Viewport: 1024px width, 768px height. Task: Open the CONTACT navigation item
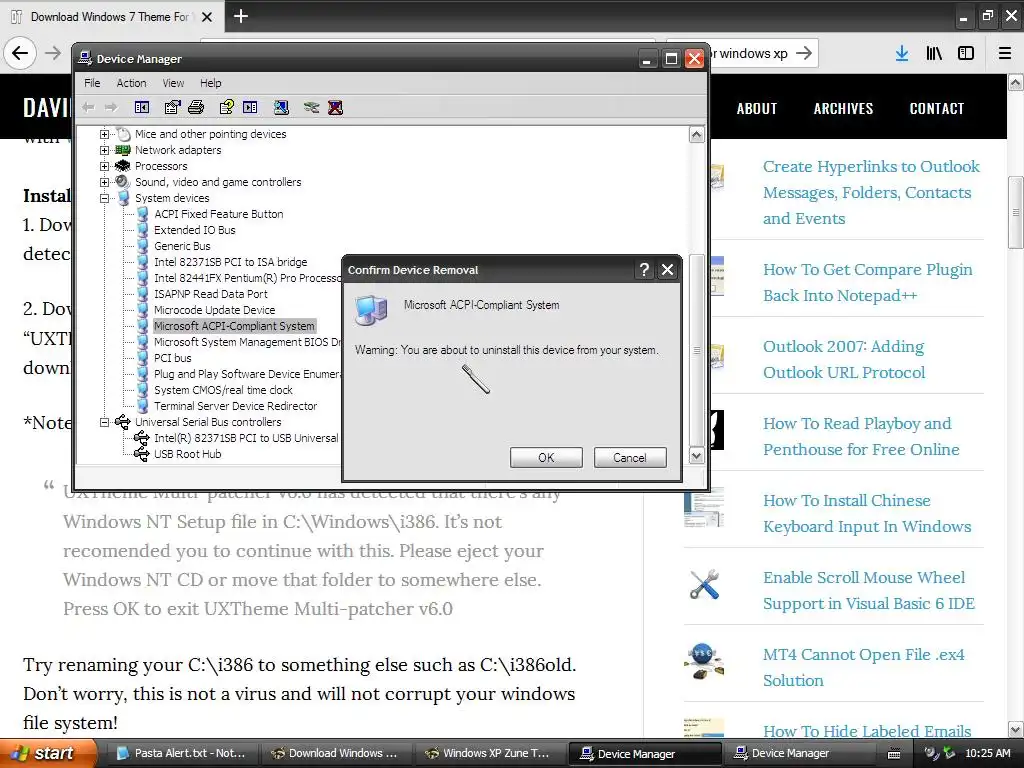[936, 108]
